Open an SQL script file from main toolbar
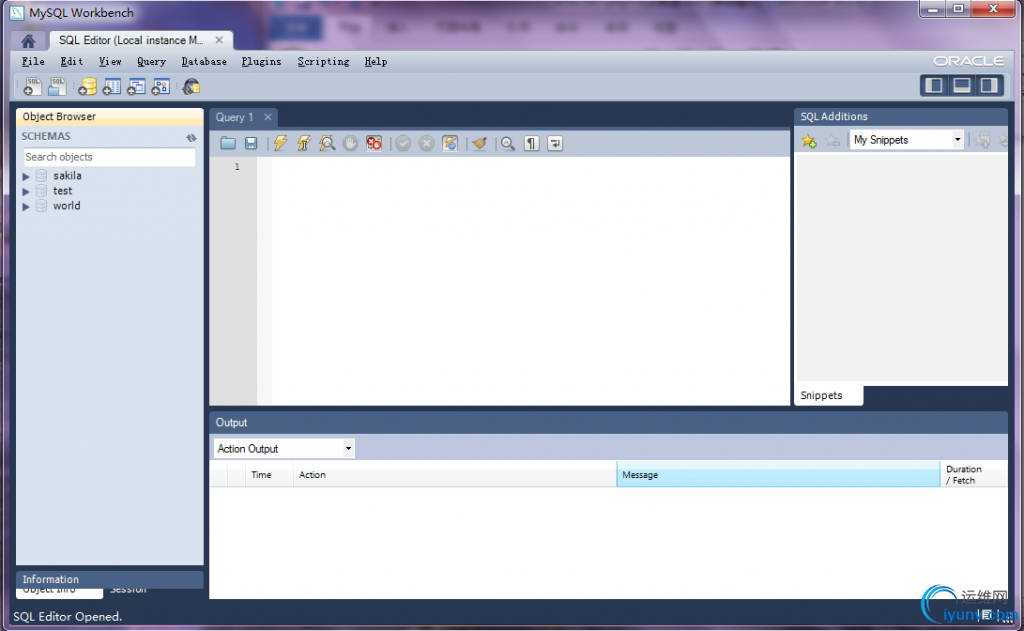 (x=57, y=86)
